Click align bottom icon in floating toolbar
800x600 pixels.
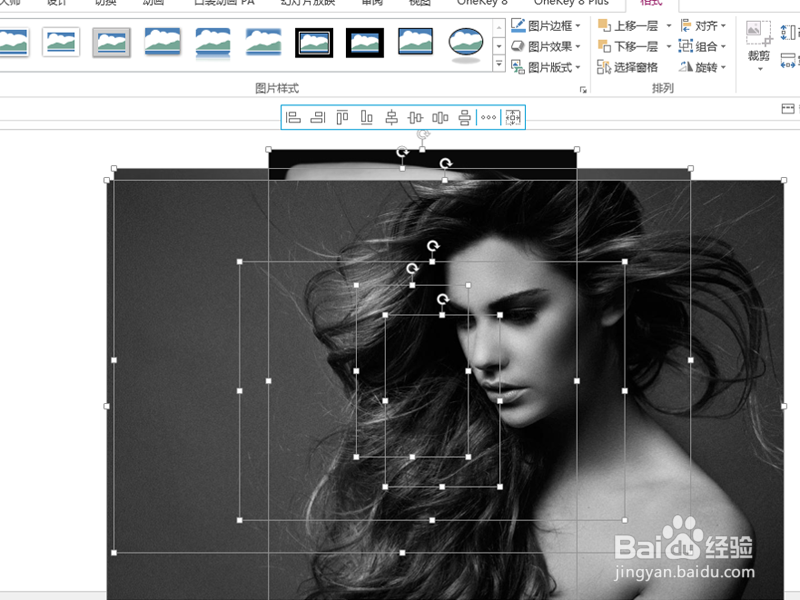point(366,118)
